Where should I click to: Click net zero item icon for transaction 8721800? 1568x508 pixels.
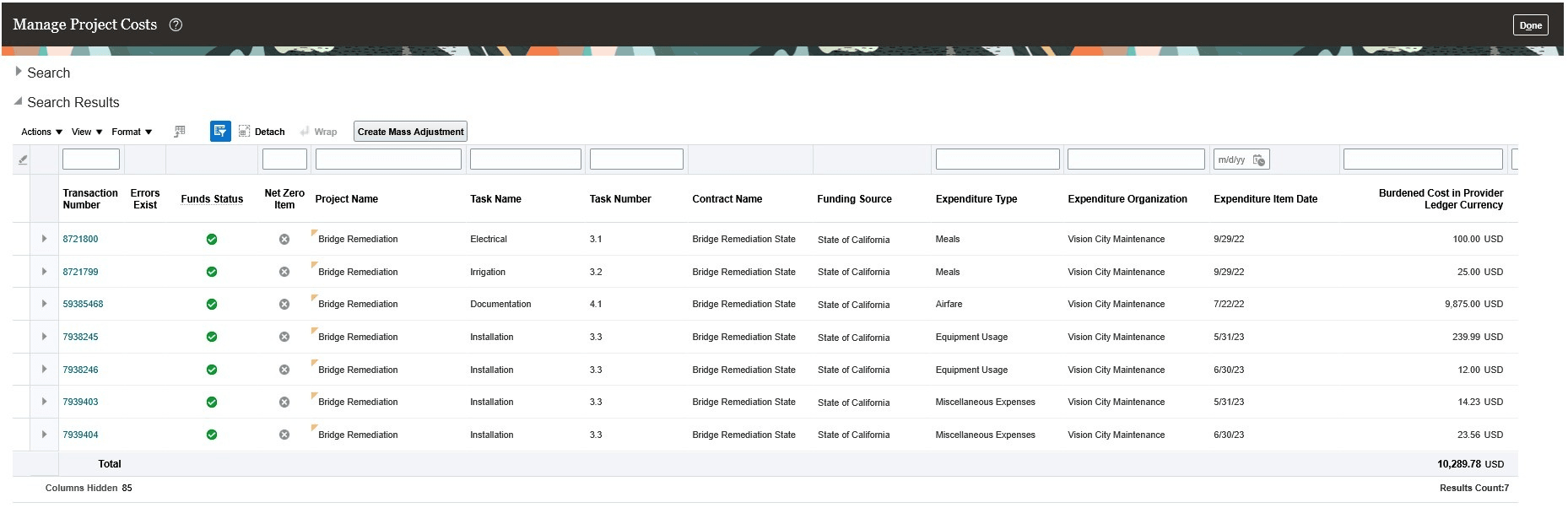tap(284, 240)
